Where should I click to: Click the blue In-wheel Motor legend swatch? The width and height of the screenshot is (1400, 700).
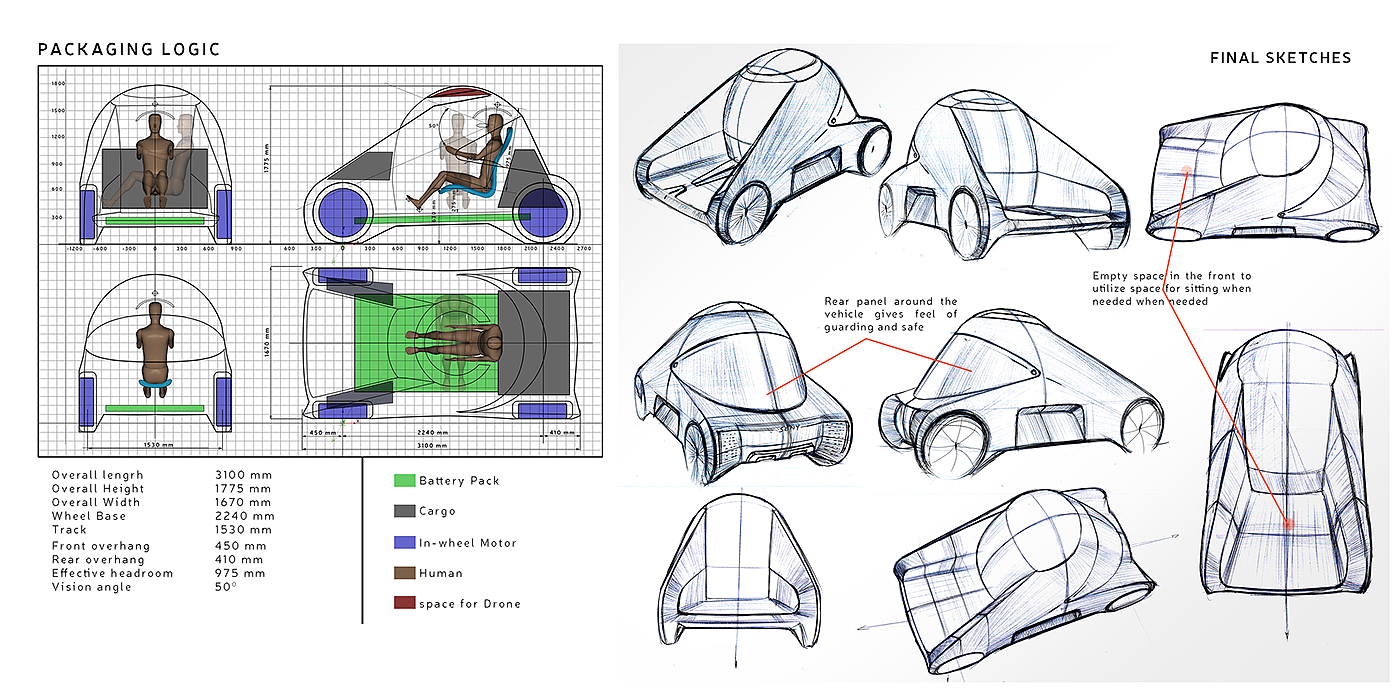[404, 543]
